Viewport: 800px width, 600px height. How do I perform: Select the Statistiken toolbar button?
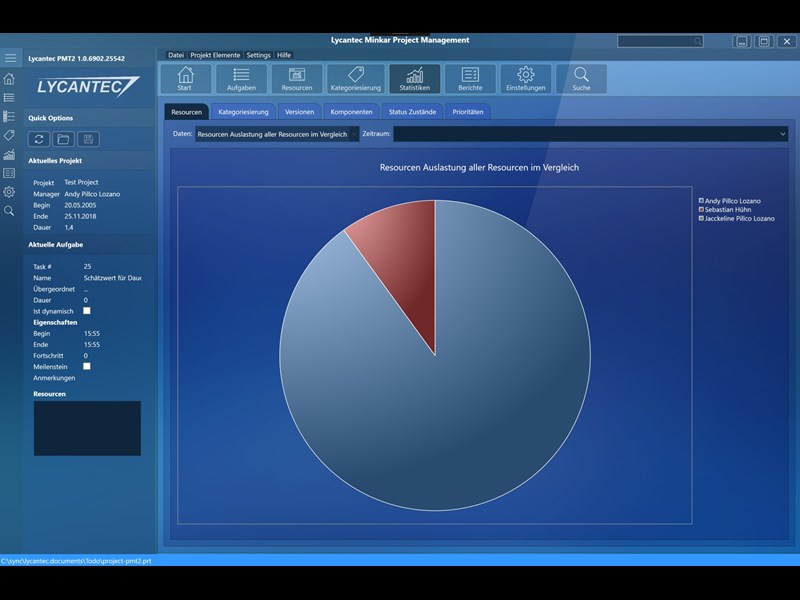tap(415, 79)
